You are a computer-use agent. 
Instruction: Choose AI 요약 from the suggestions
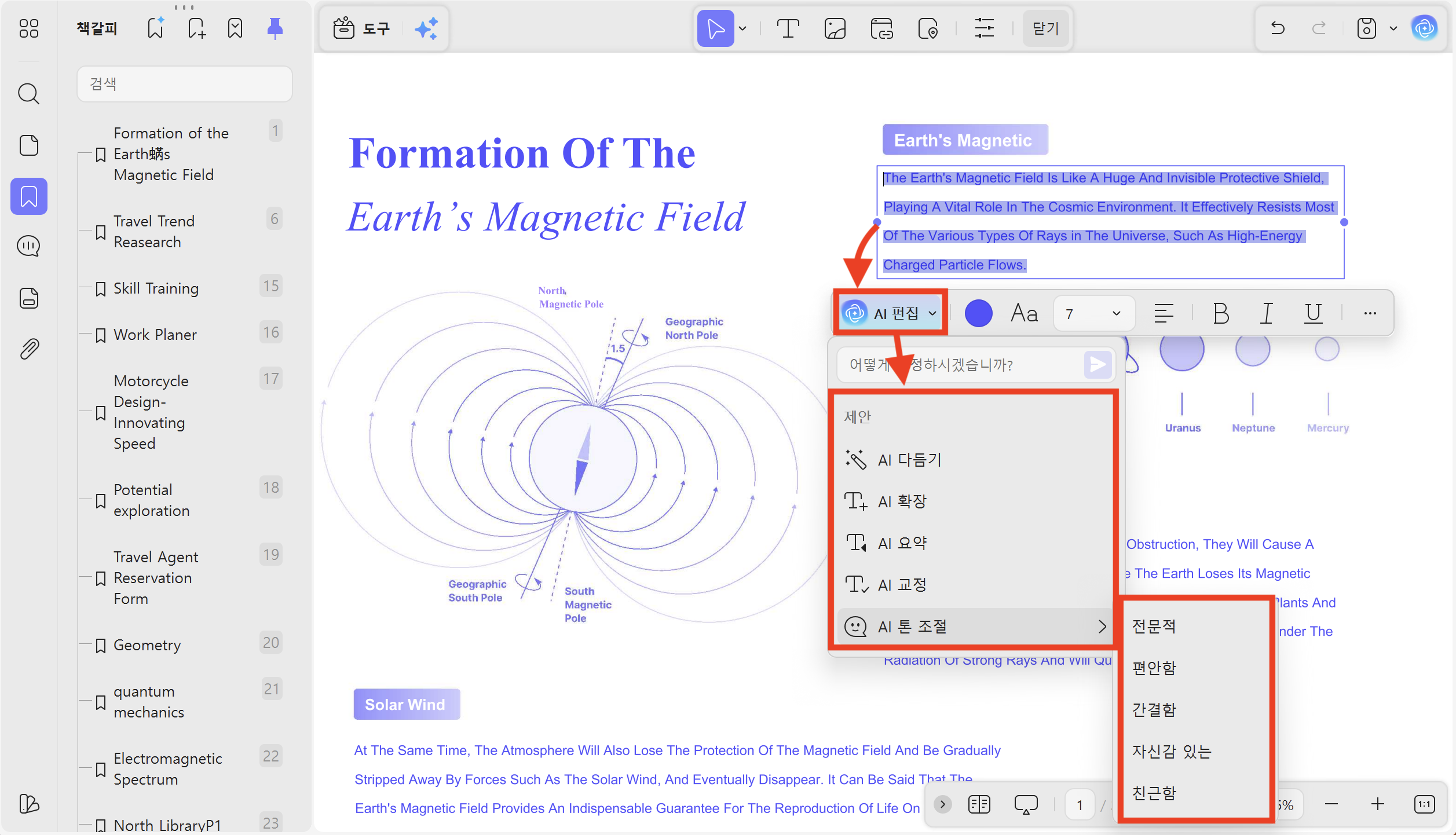(974, 543)
